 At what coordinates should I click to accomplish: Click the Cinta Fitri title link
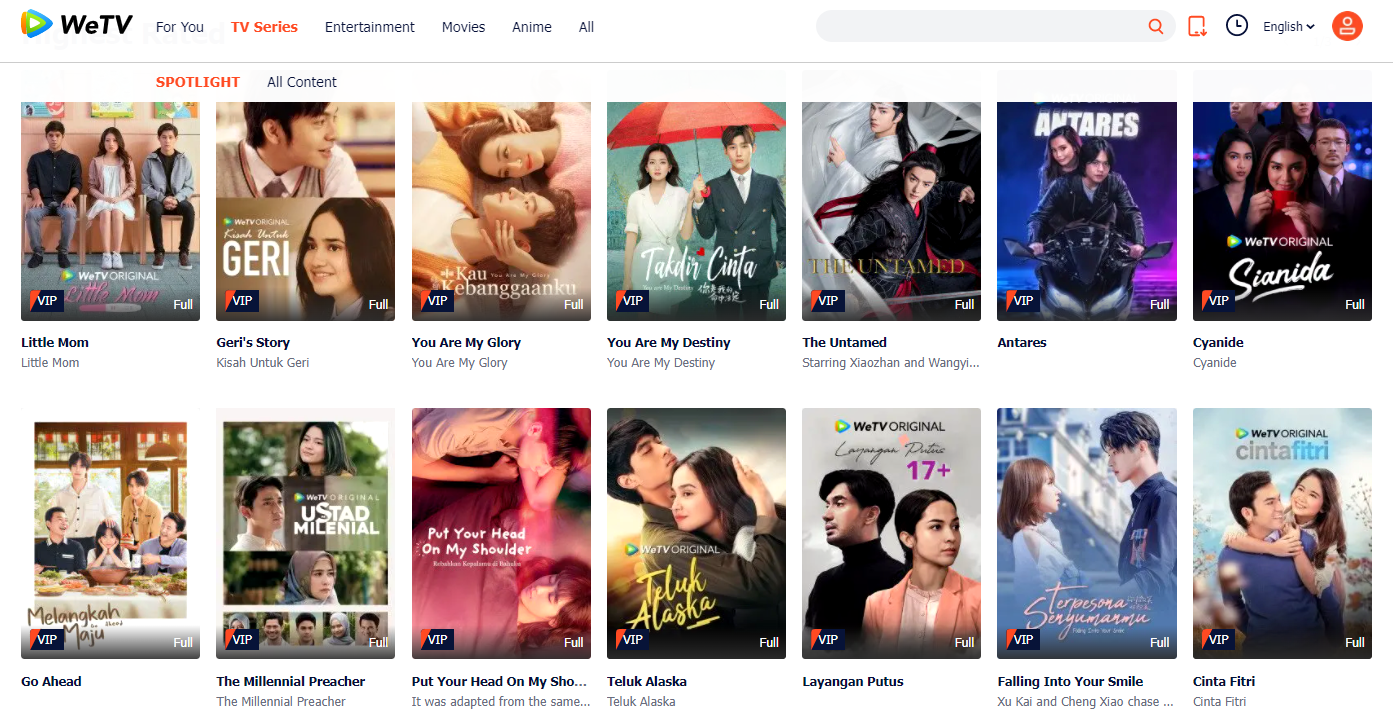[1224, 681]
